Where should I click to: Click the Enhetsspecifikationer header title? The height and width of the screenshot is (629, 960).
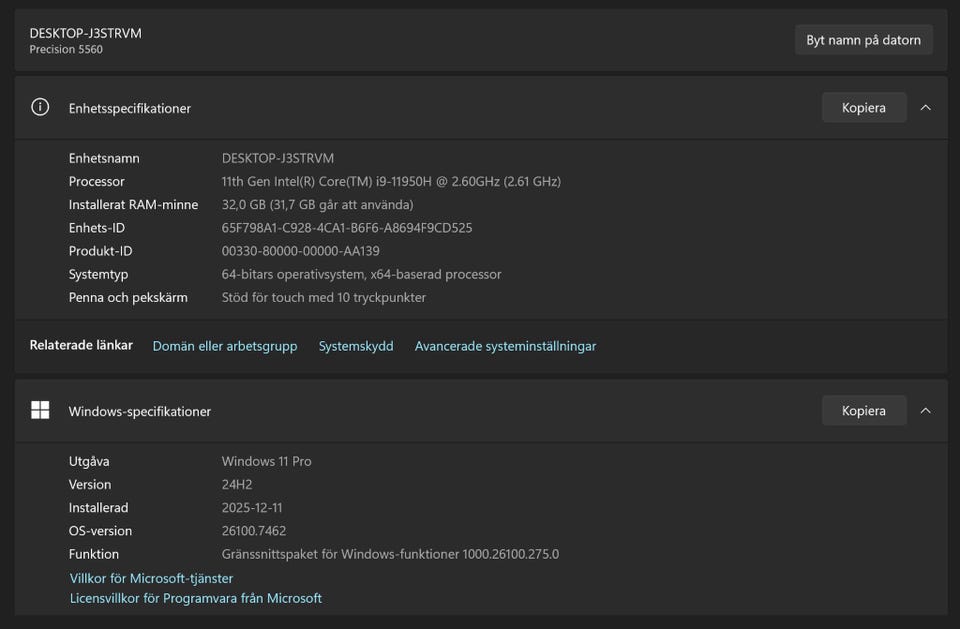pos(129,108)
